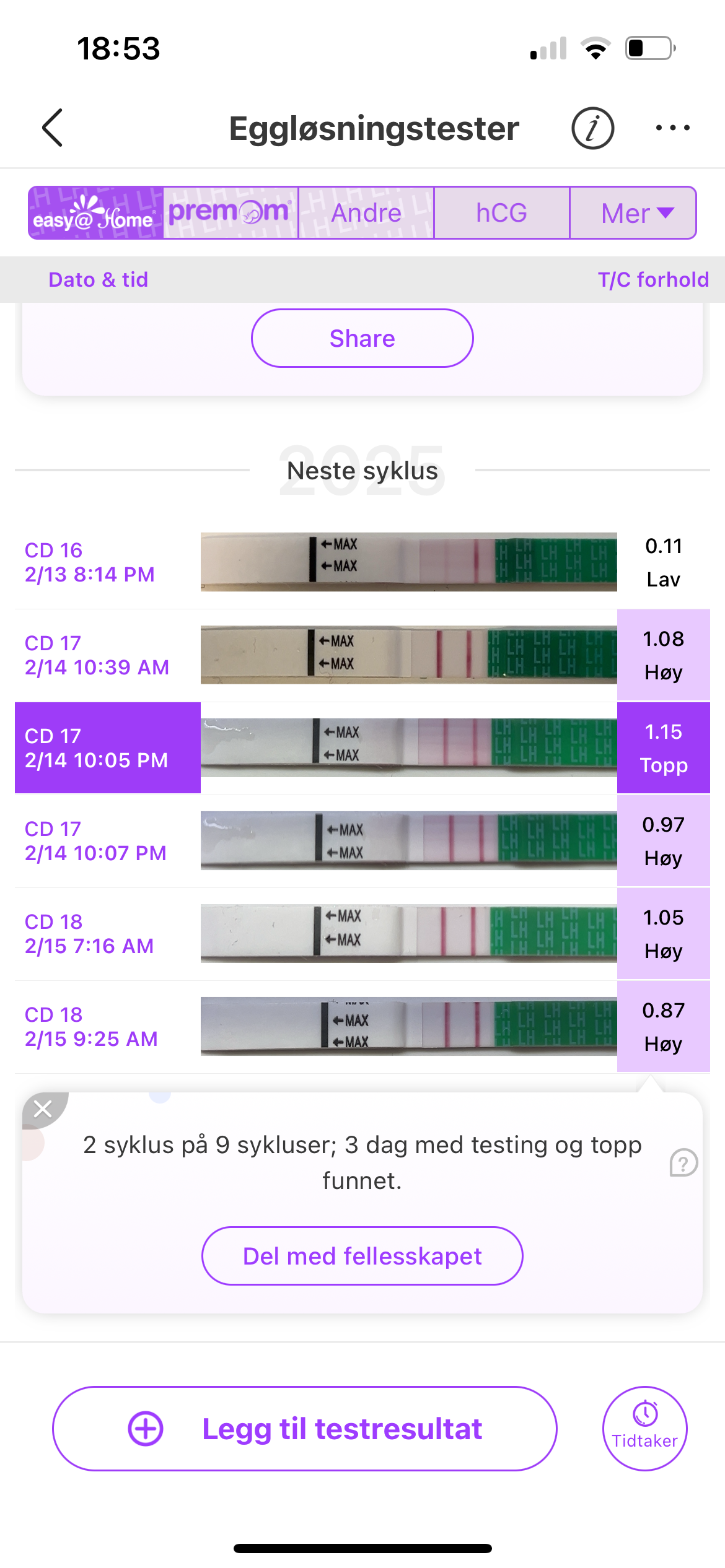Image resolution: width=725 pixels, height=1568 pixels.
Task: Open the CD 16 test strip photo
Action: (408, 562)
